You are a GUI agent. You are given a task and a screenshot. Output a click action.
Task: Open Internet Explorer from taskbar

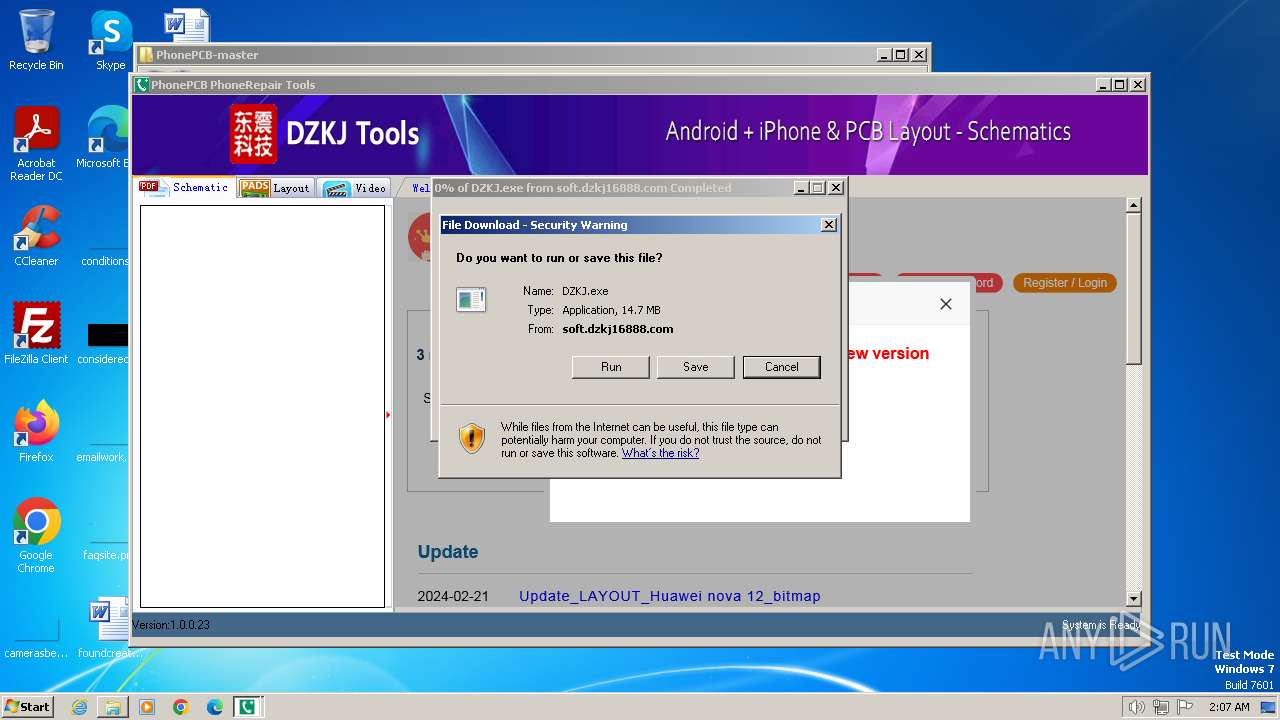pos(79,707)
